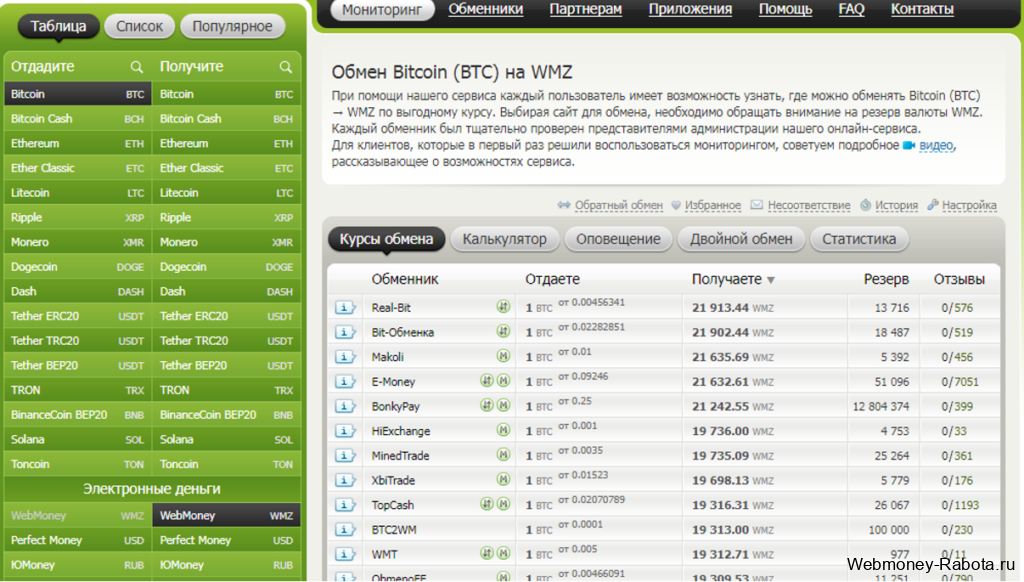1024x582 pixels.
Task: Open Статистика tab
Action: (x=859, y=239)
